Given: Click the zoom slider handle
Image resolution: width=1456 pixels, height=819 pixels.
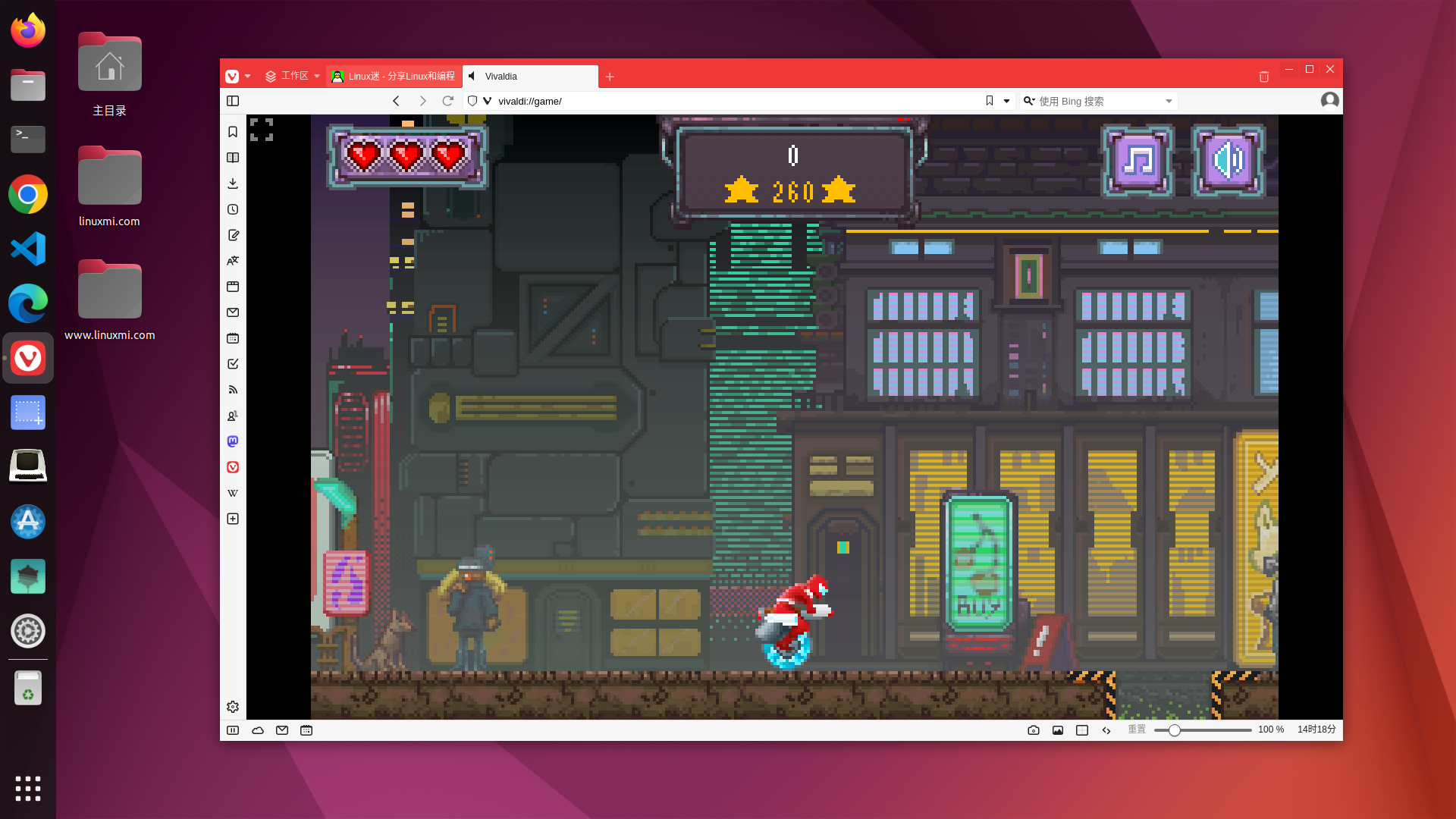Looking at the screenshot, I should click(1174, 730).
